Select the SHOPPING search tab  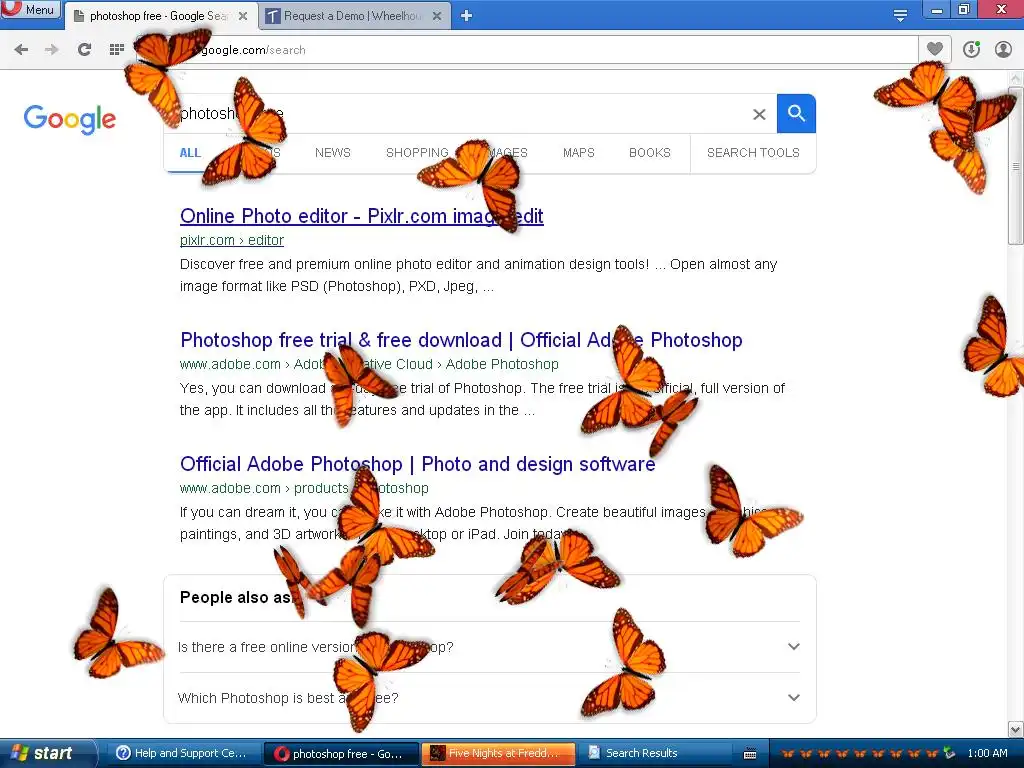click(x=417, y=153)
